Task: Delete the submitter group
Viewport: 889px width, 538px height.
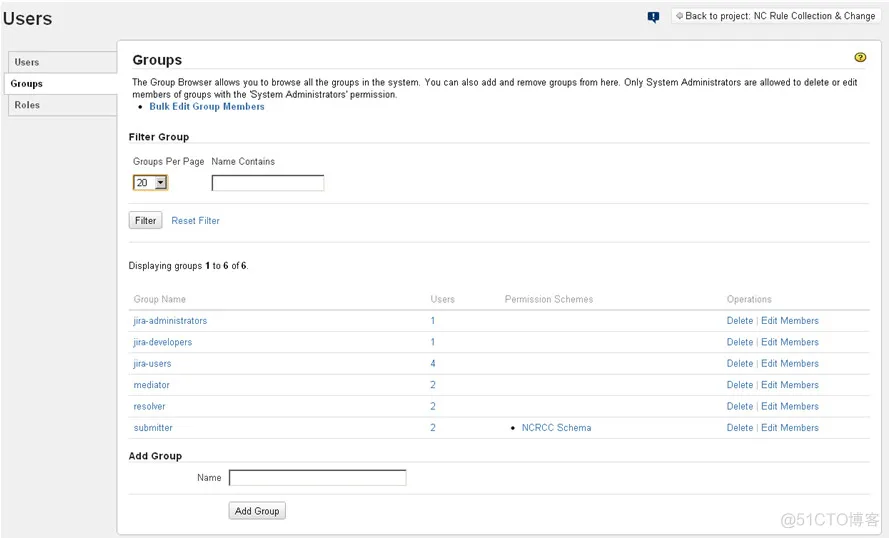Action: click(x=740, y=428)
